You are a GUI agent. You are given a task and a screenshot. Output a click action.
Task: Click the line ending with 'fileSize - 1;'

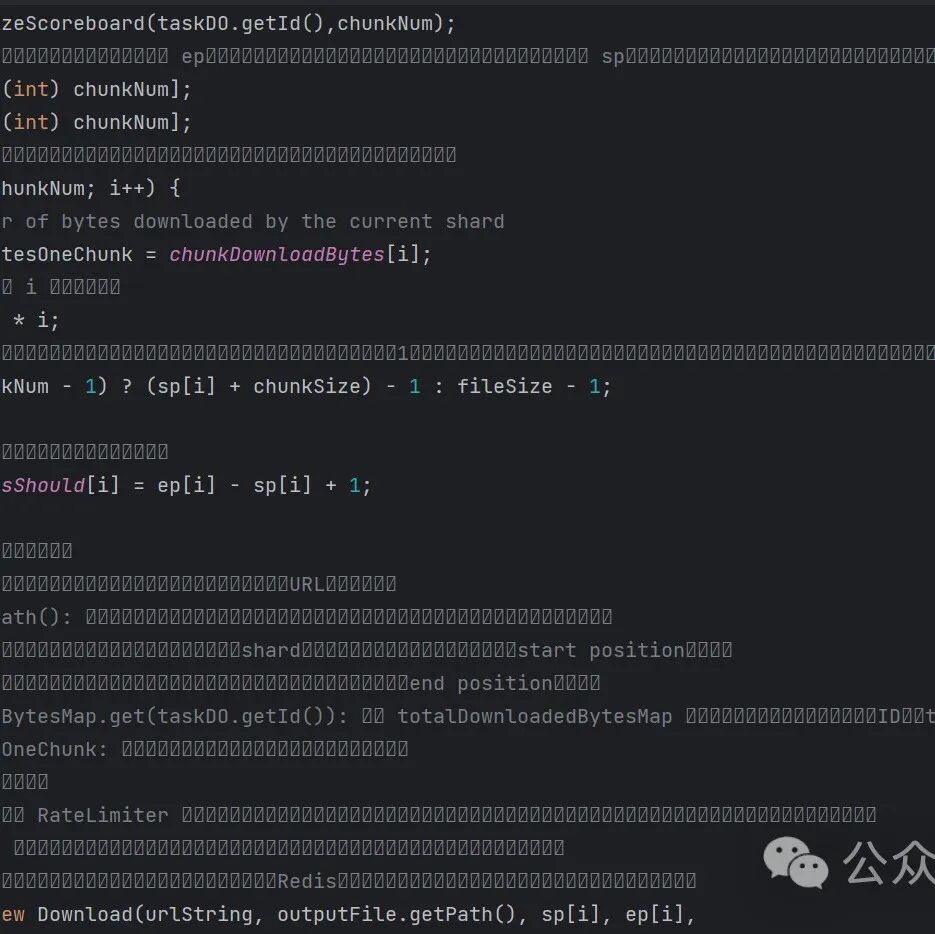point(306,386)
